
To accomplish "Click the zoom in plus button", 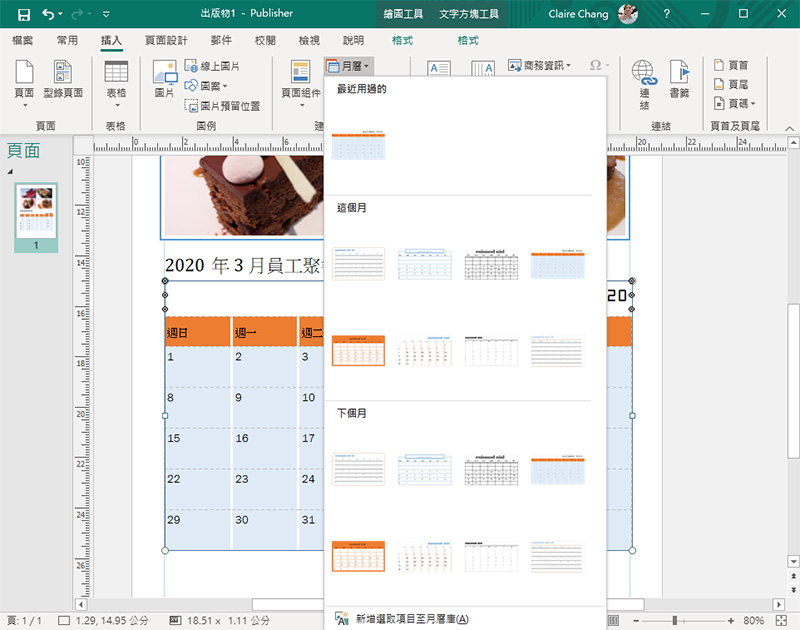I will click(x=731, y=621).
